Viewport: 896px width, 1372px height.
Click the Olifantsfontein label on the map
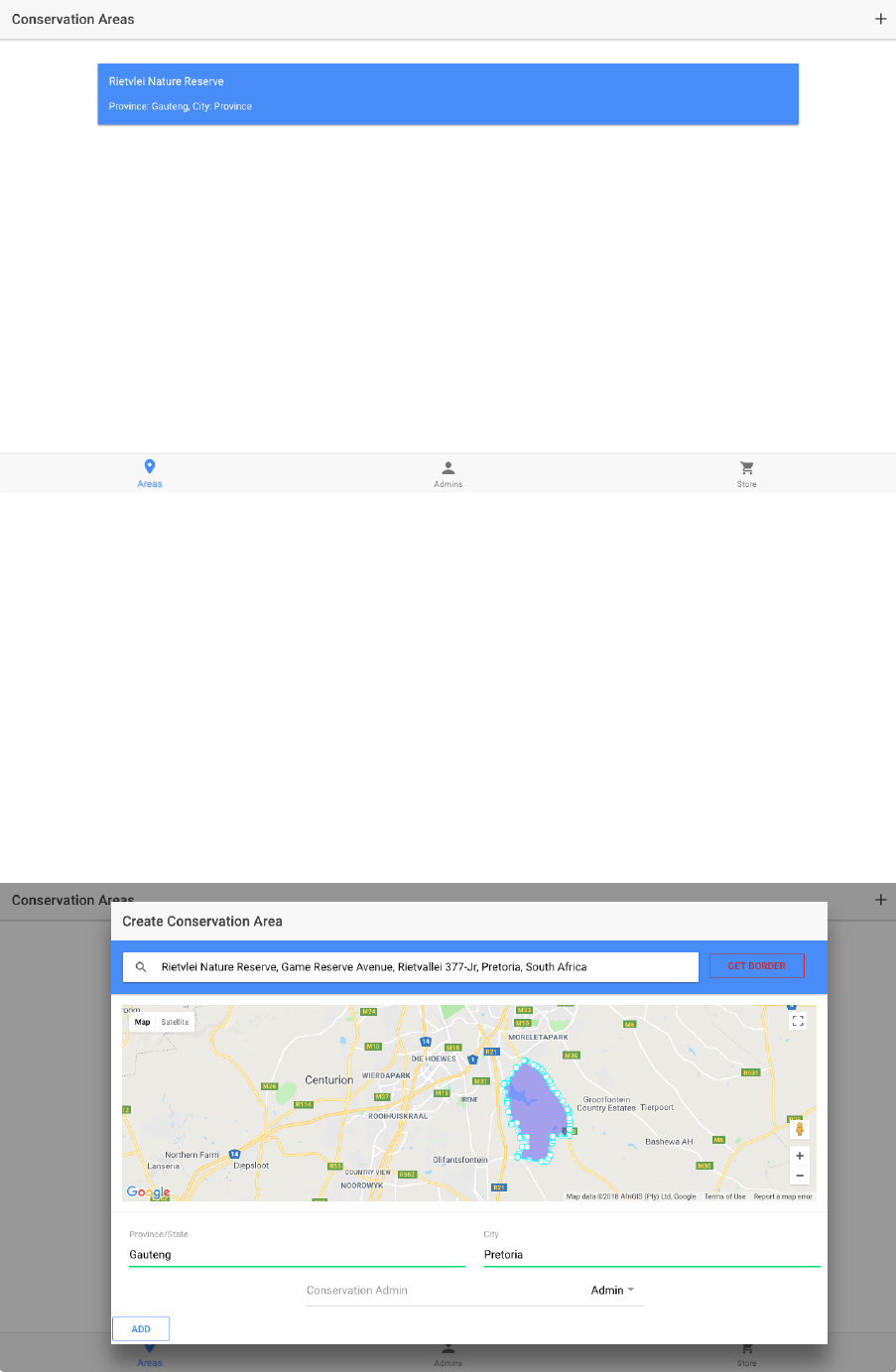460,1160
